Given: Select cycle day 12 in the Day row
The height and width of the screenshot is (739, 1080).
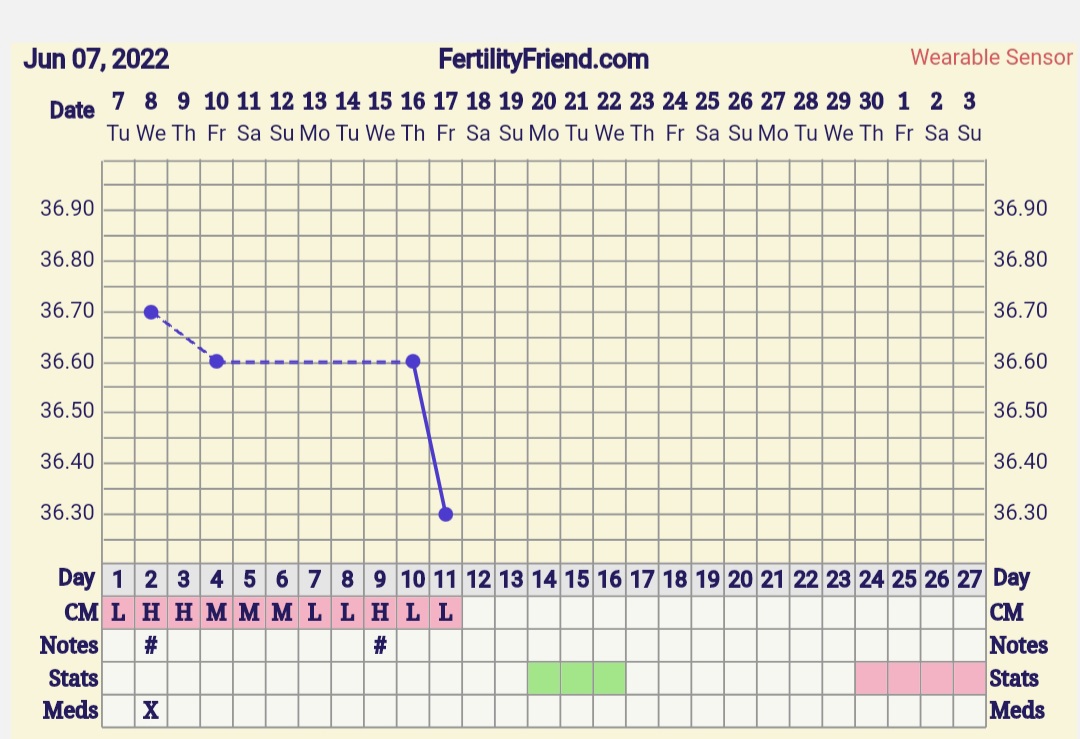Looking at the screenshot, I should pyautogui.click(x=479, y=578).
